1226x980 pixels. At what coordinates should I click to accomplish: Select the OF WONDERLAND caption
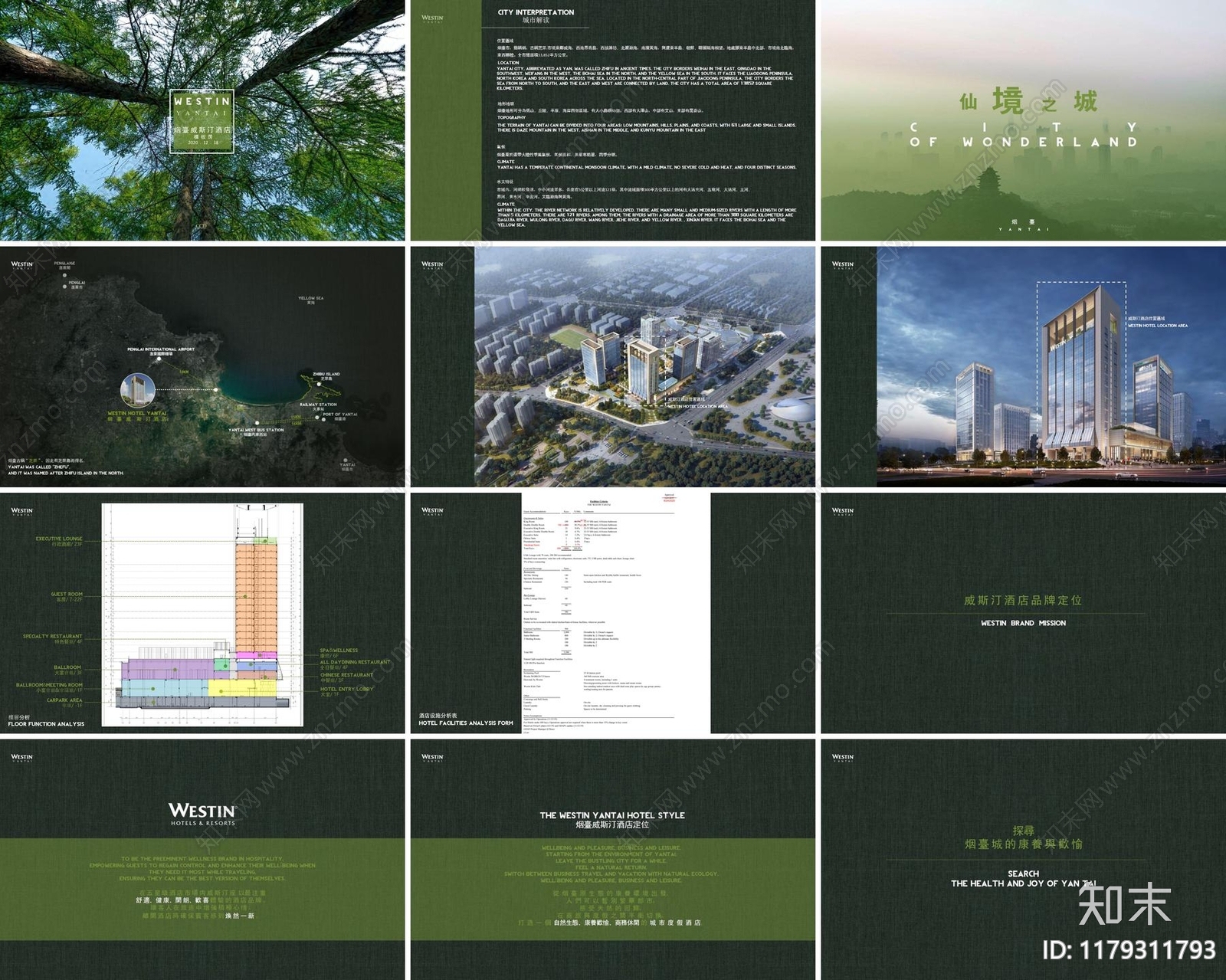(x=1024, y=142)
